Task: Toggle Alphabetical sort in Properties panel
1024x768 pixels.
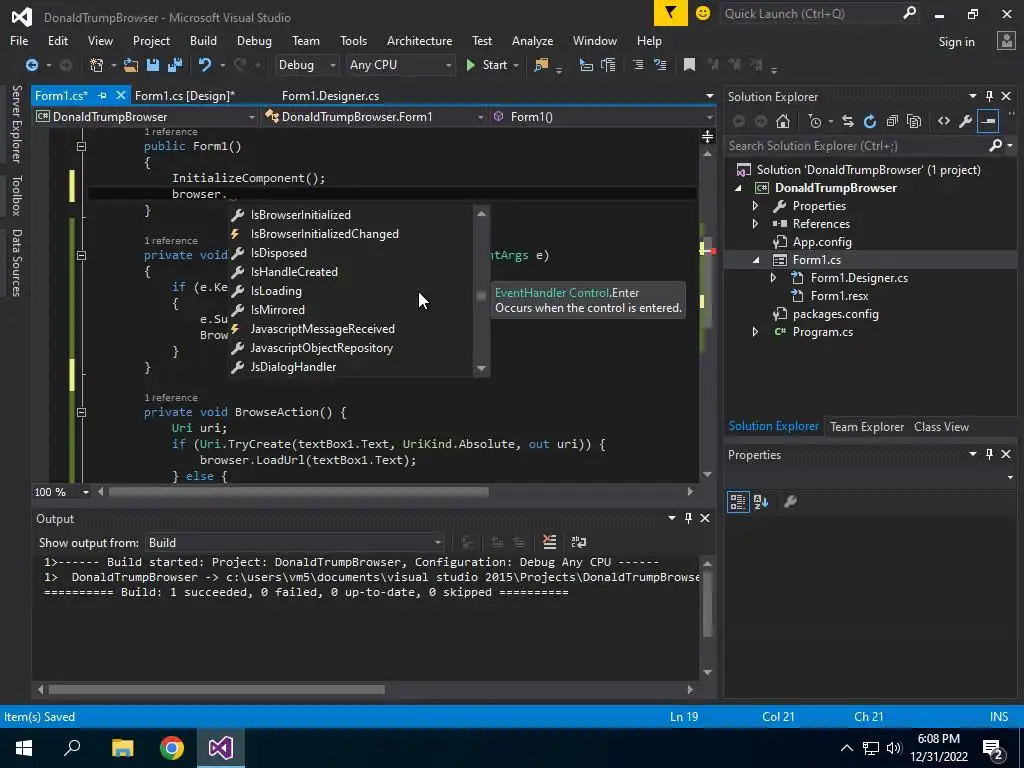Action: pos(761,502)
